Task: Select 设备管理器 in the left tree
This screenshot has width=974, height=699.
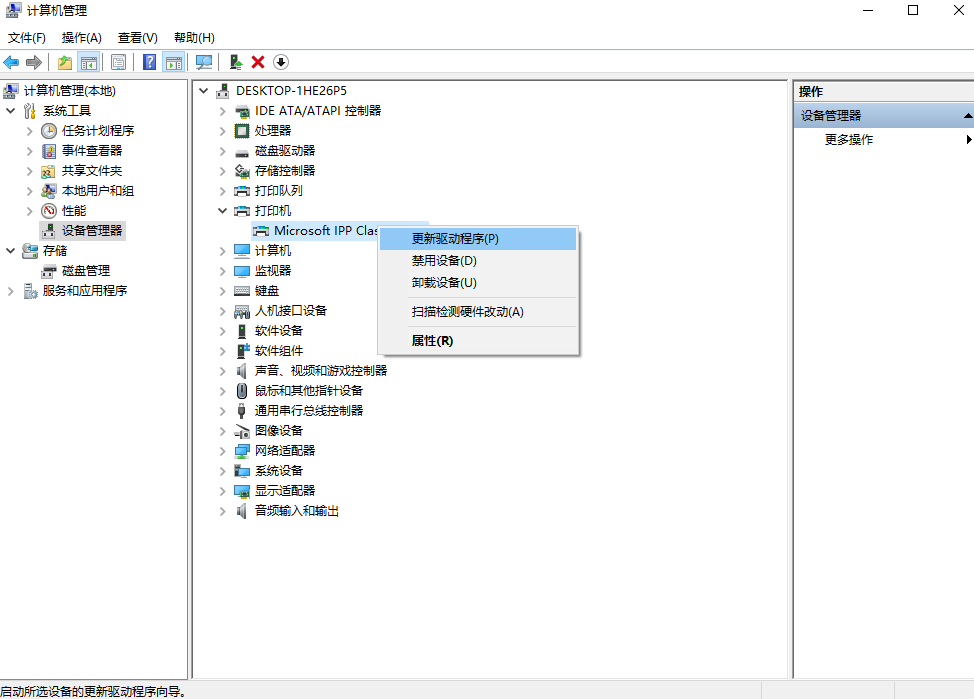Action: click(91, 231)
